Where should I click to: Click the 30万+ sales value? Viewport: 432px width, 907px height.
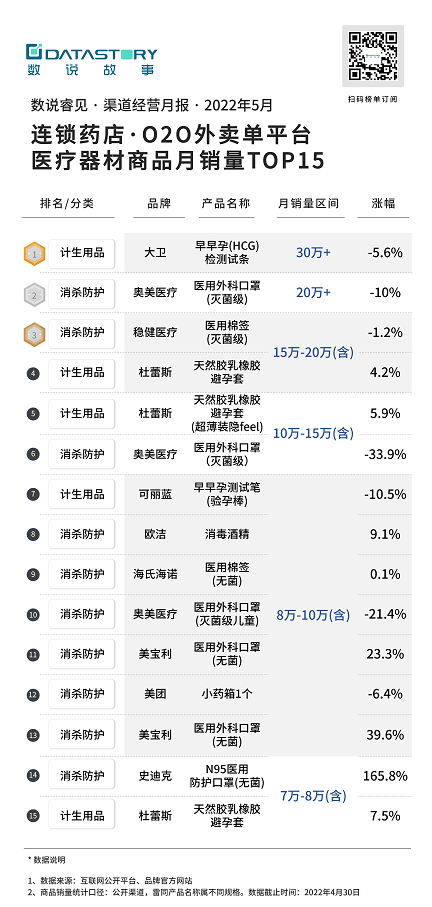tap(313, 253)
